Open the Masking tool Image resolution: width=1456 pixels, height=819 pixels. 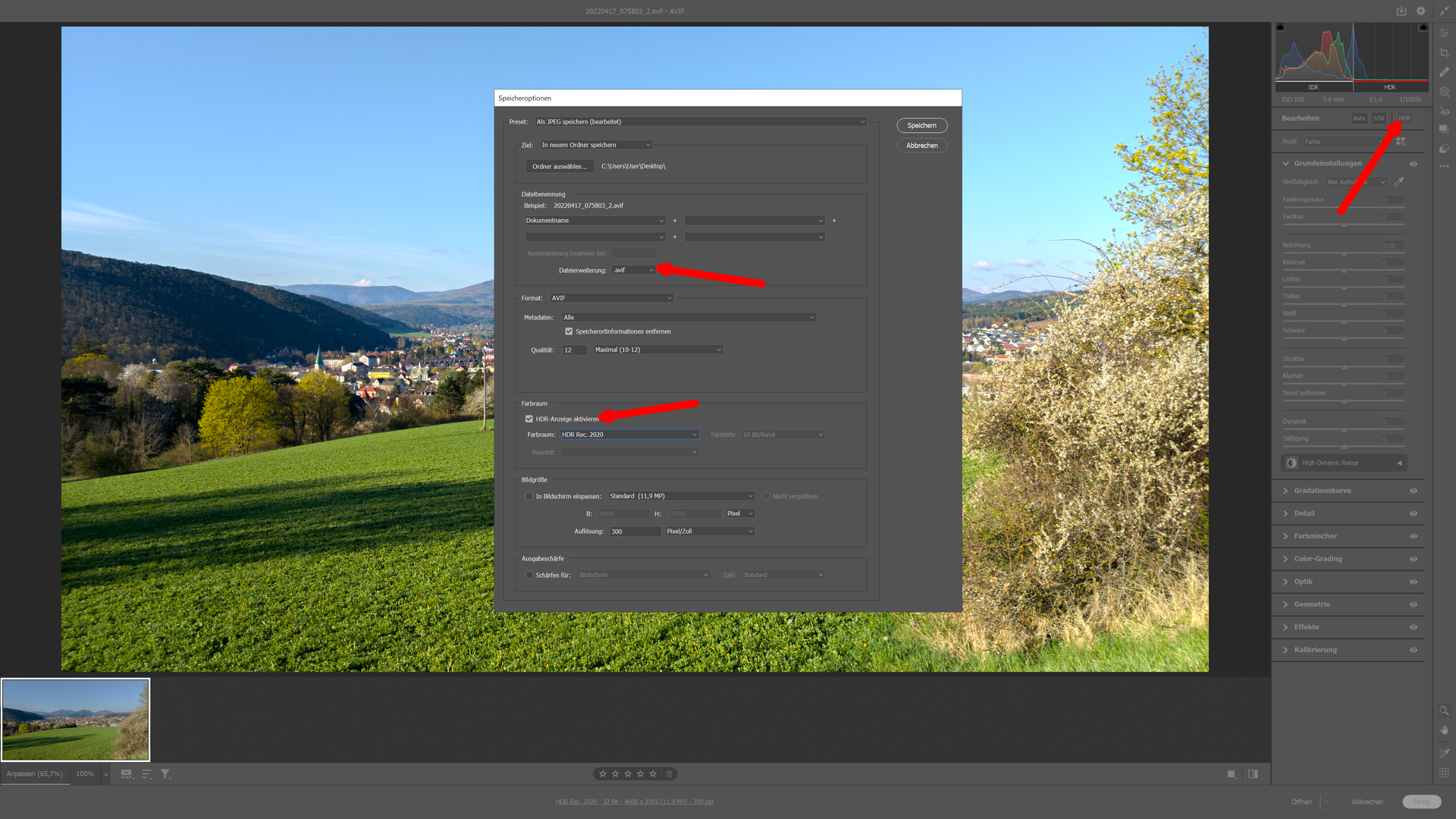point(1444,92)
